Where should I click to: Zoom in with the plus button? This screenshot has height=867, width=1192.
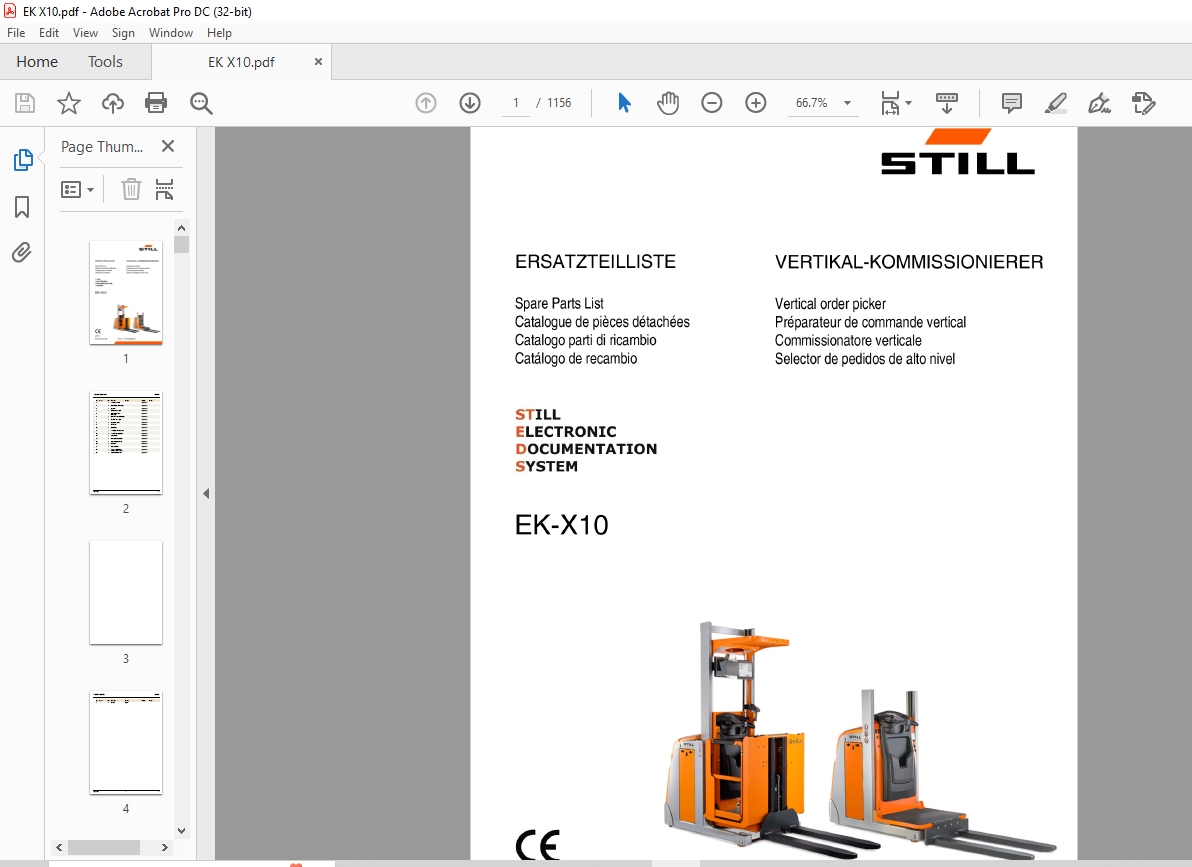coord(756,103)
